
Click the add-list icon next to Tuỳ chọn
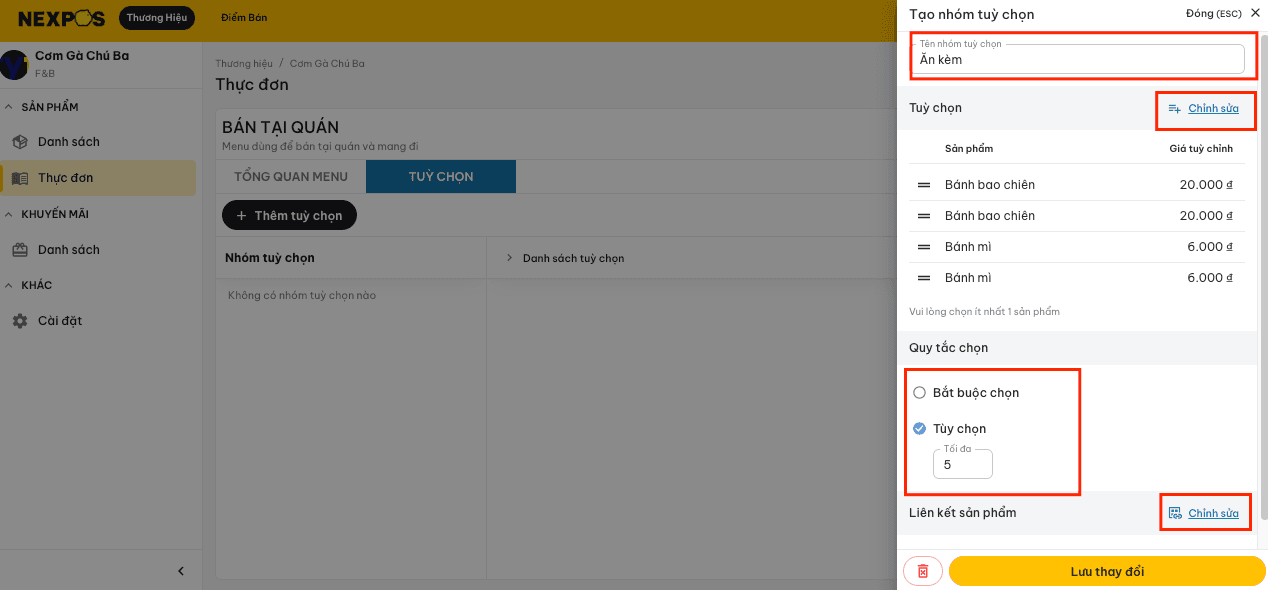tap(1175, 108)
